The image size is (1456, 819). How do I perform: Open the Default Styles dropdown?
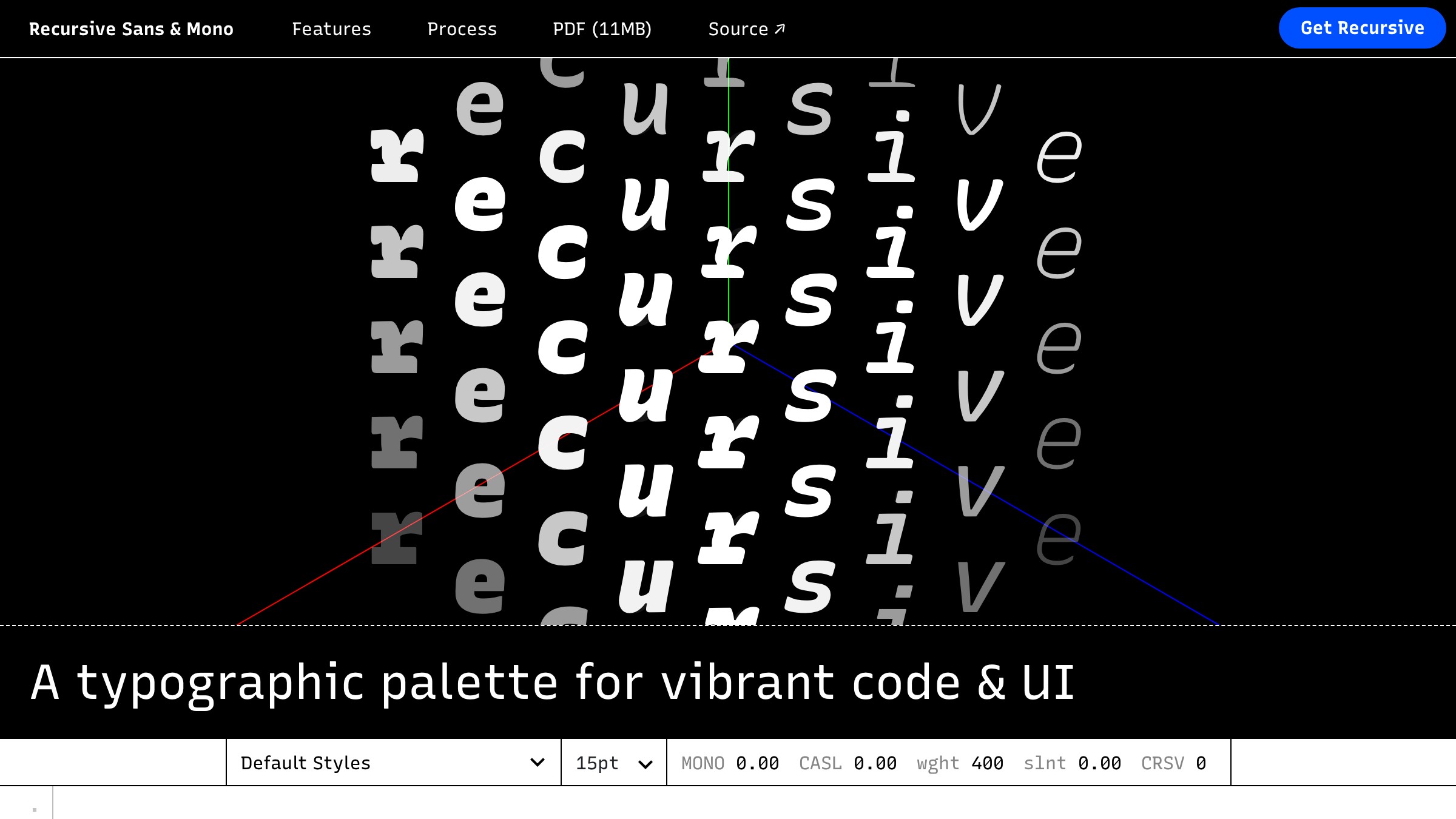click(394, 763)
